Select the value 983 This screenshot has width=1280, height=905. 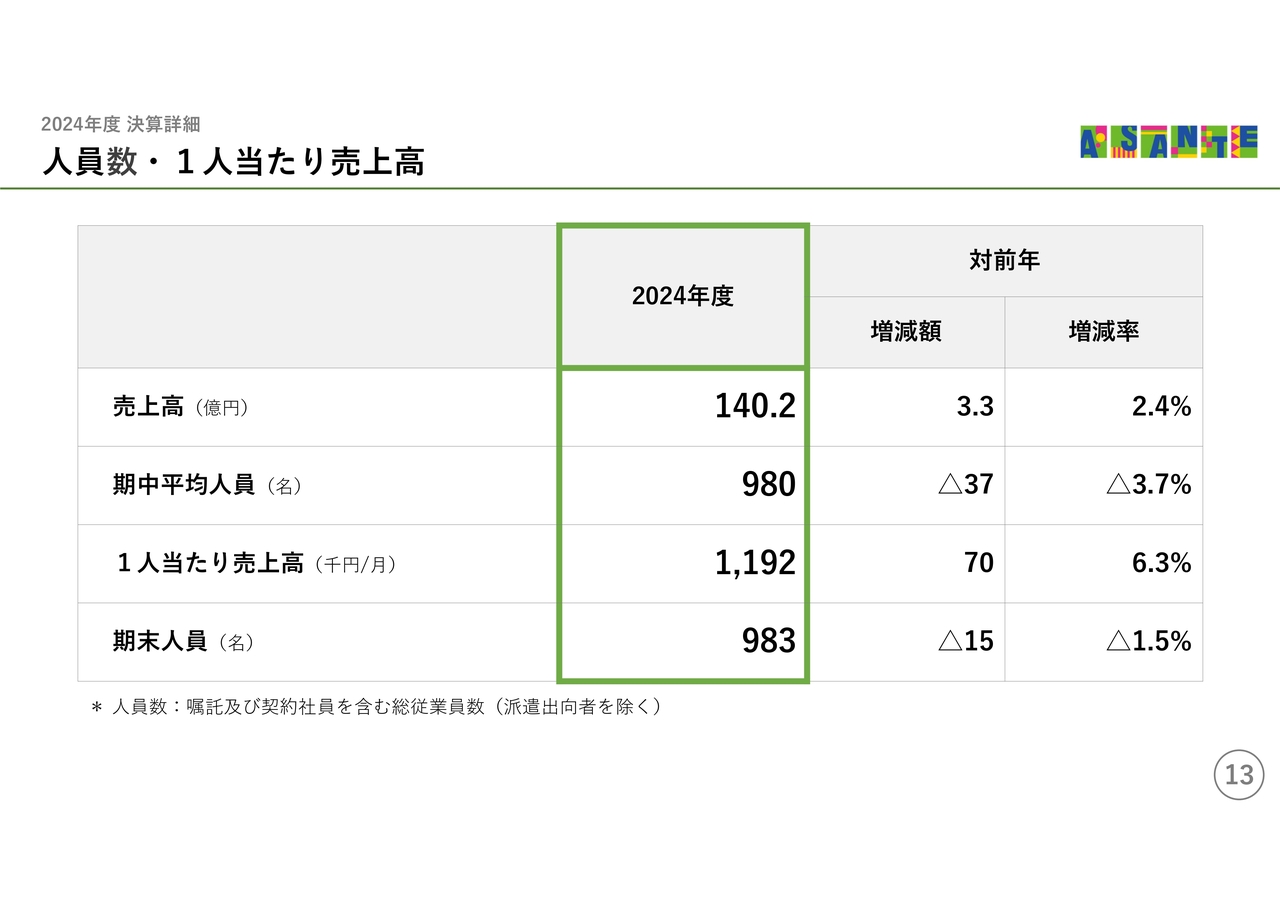pyautogui.click(x=769, y=641)
